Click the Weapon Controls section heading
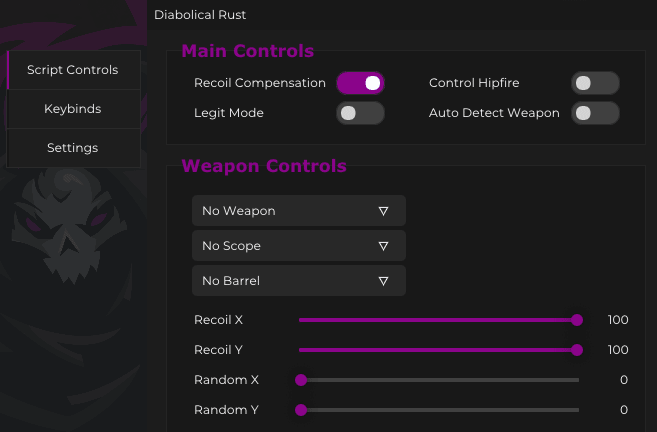Viewport: 657px width, 432px height. pos(264,166)
